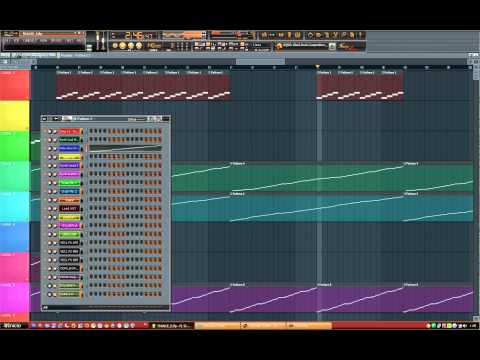Toggle song/pattern mode button in transport
This screenshot has width=480, height=360.
115,46
